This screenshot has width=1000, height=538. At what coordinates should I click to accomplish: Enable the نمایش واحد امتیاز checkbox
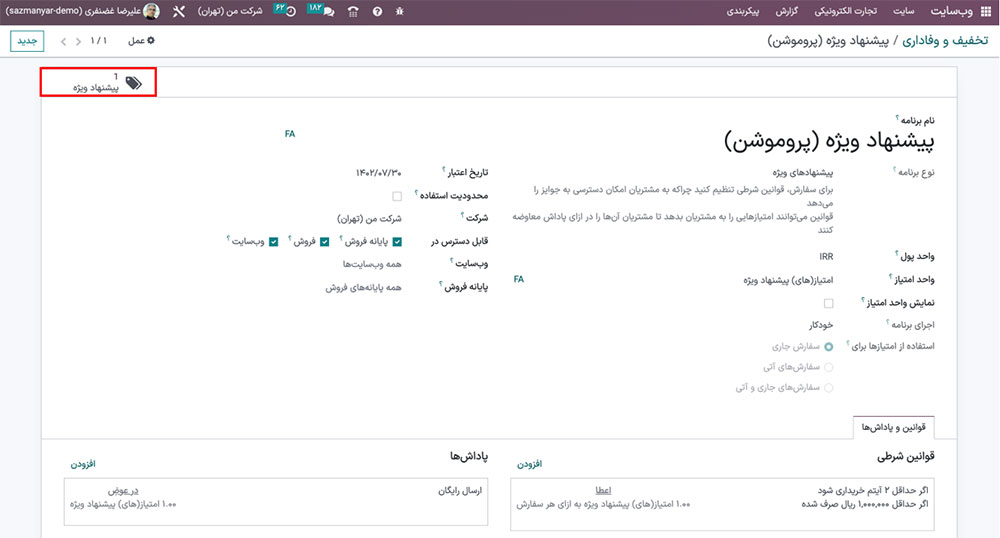(828, 302)
